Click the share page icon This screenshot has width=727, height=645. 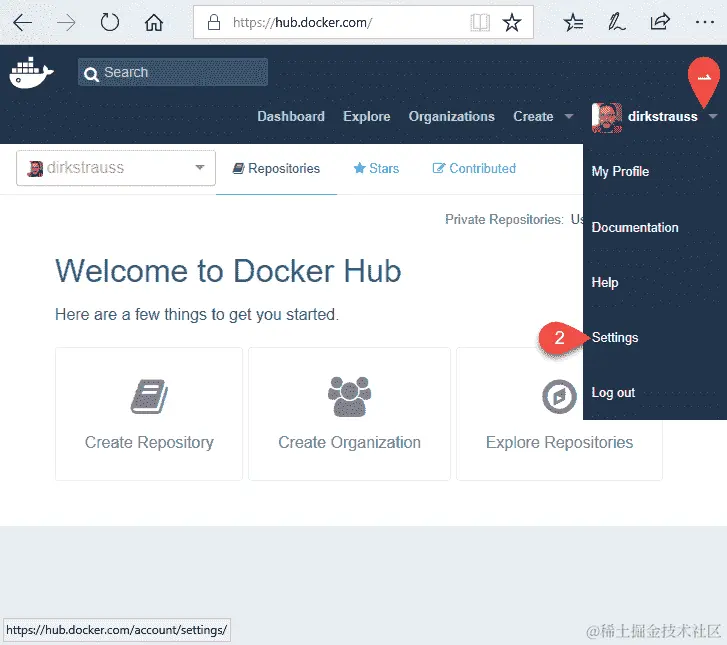660,22
